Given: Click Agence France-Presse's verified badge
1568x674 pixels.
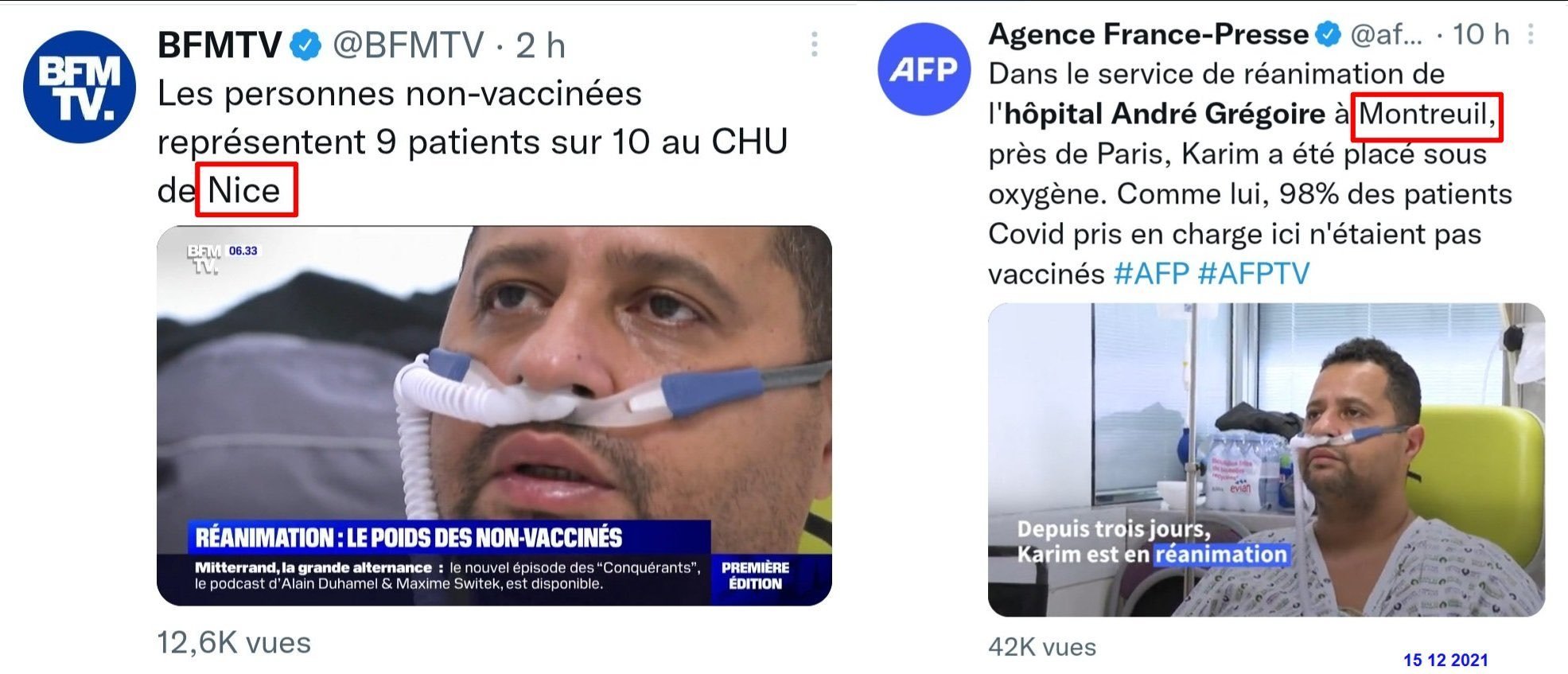Looking at the screenshot, I should (1328, 34).
